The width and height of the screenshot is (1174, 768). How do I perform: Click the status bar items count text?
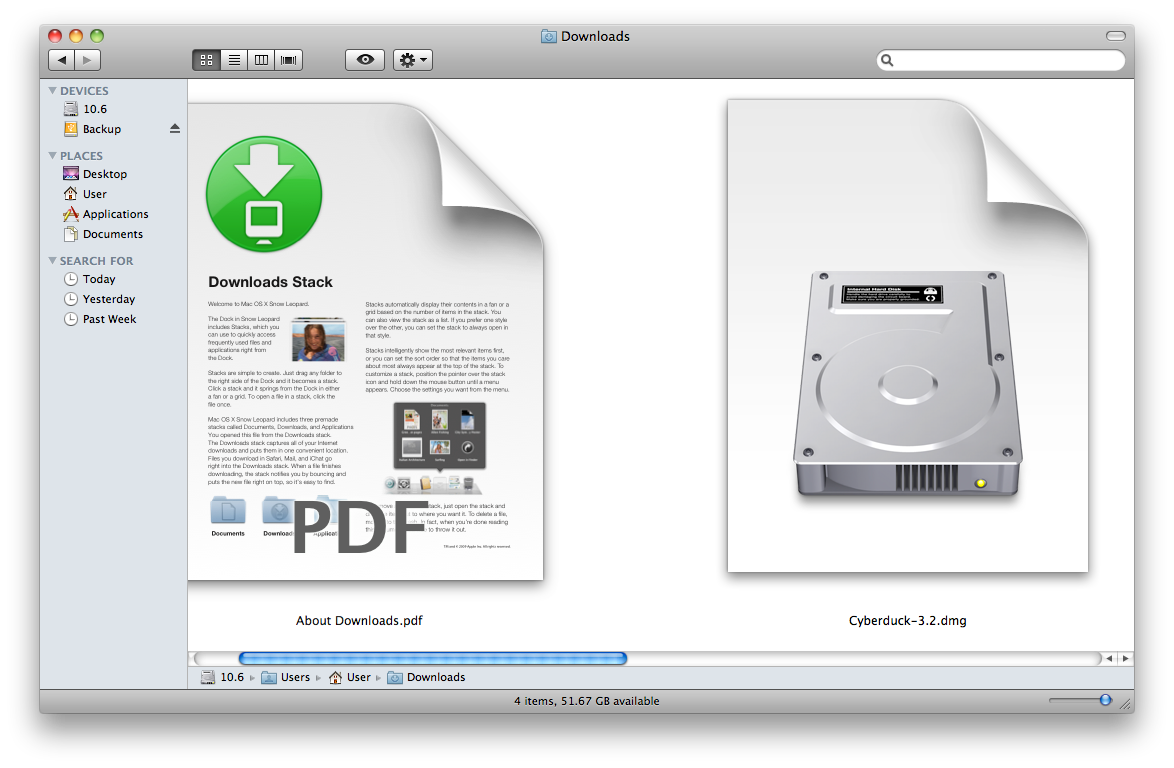click(587, 701)
